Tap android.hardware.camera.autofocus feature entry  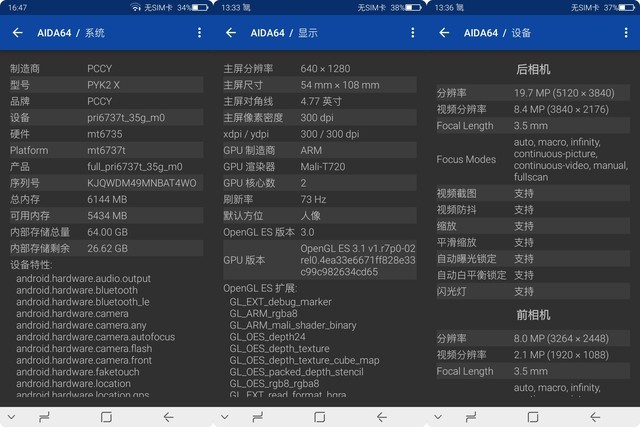(x=96, y=337)
